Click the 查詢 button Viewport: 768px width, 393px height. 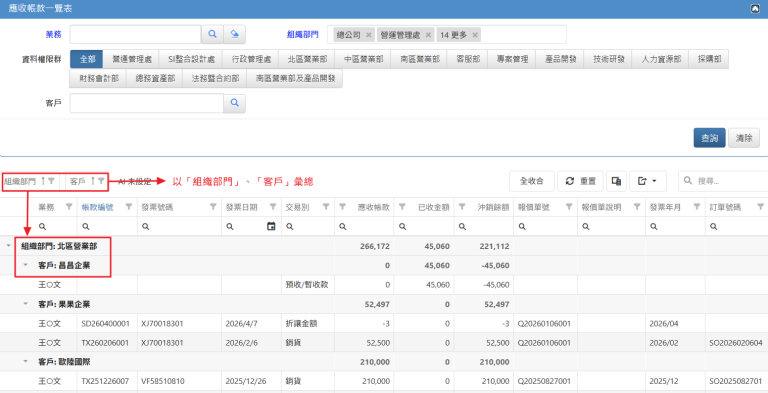[x=710, y=138]
